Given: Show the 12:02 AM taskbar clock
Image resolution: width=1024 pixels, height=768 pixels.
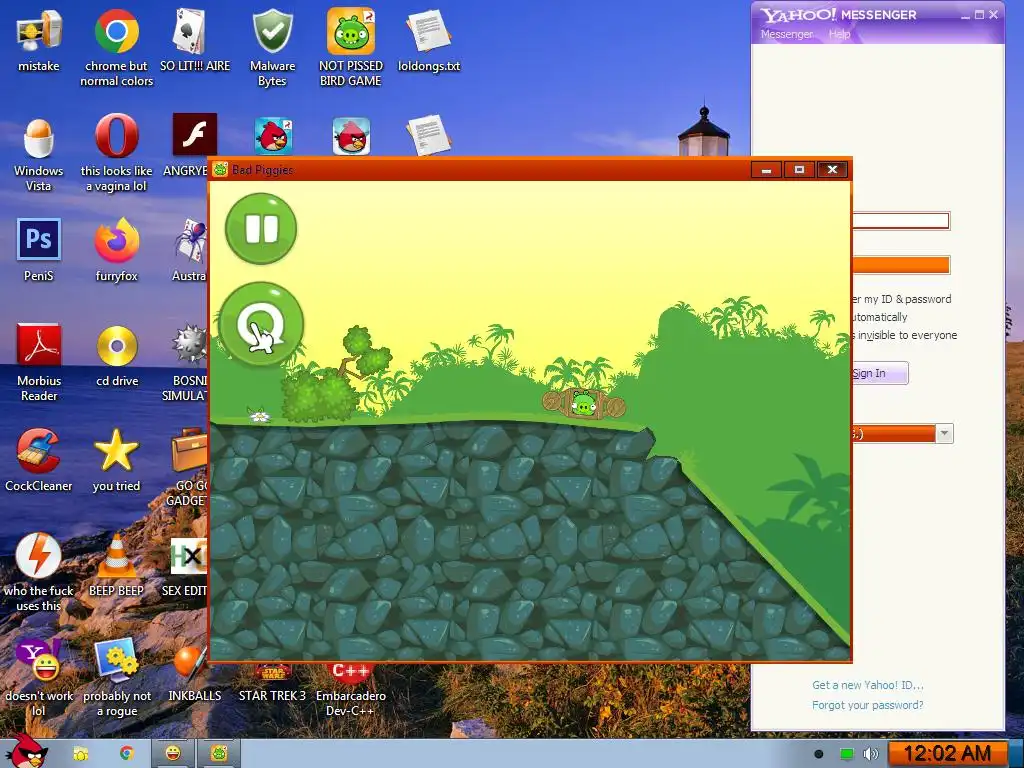Looking at the screenshot, I should [x=947, y=754].
